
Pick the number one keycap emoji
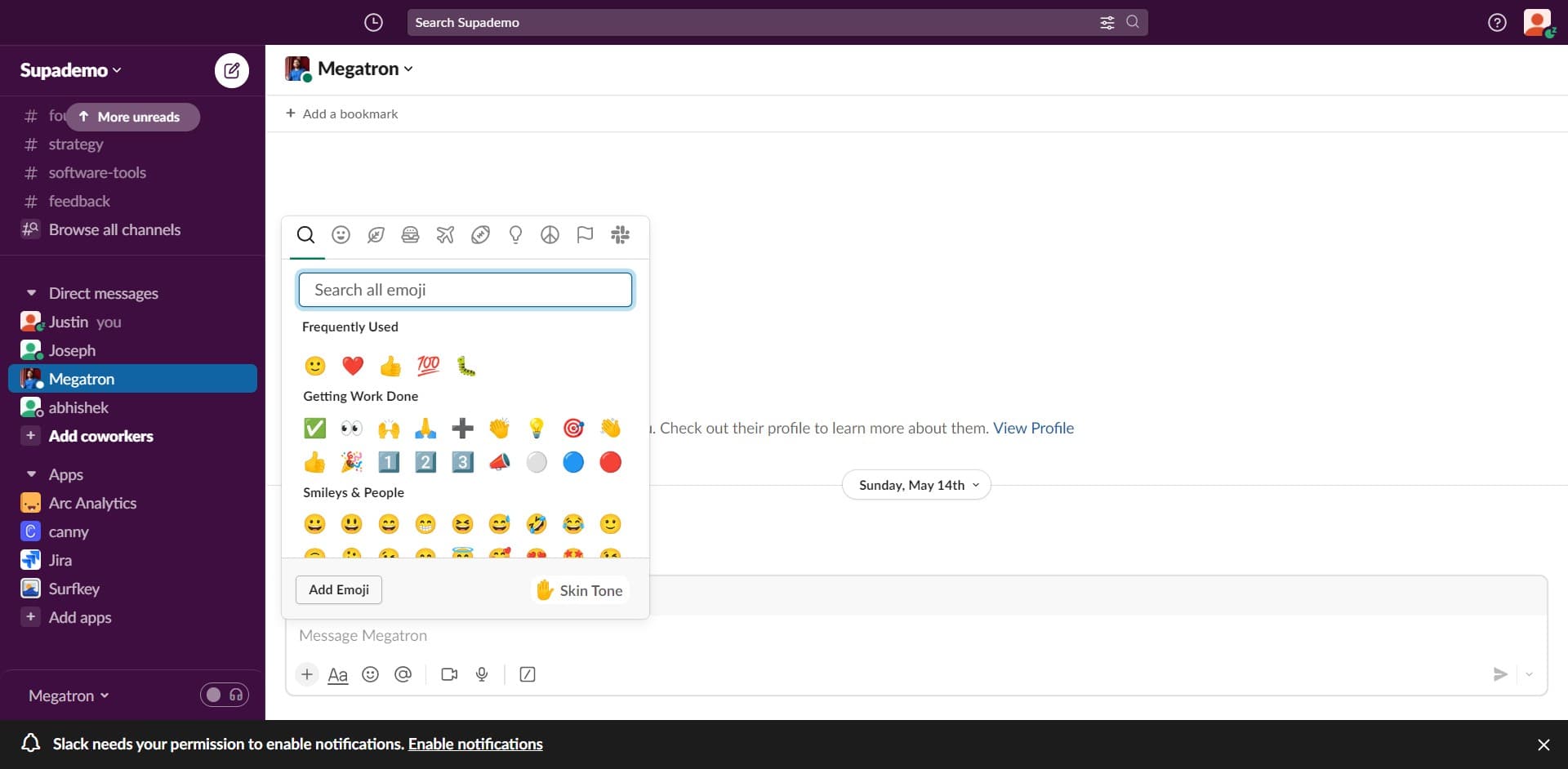pyautogui.click(x=389, y=462)
